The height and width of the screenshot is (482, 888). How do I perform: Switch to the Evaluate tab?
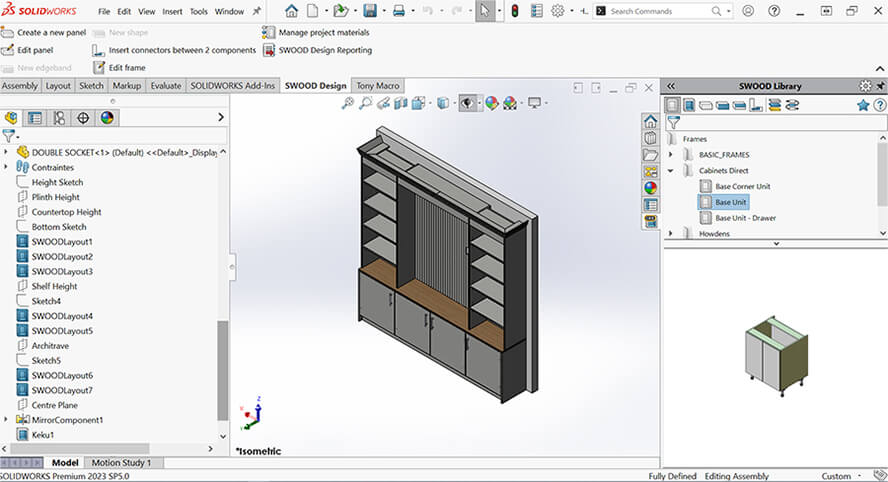coord(165,86)
